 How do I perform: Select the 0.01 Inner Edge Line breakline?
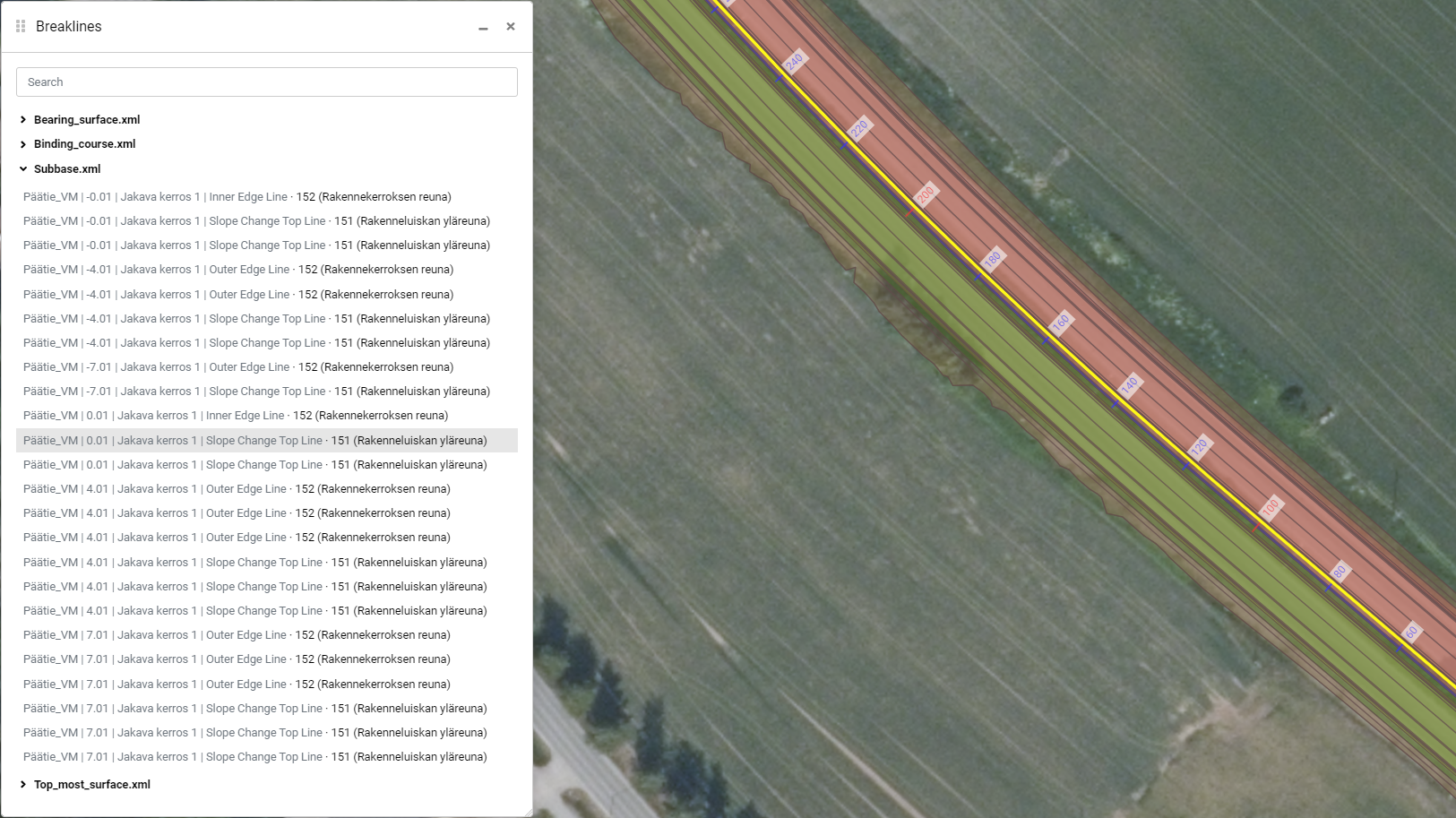pyautogui.click(x=236, y=416)
